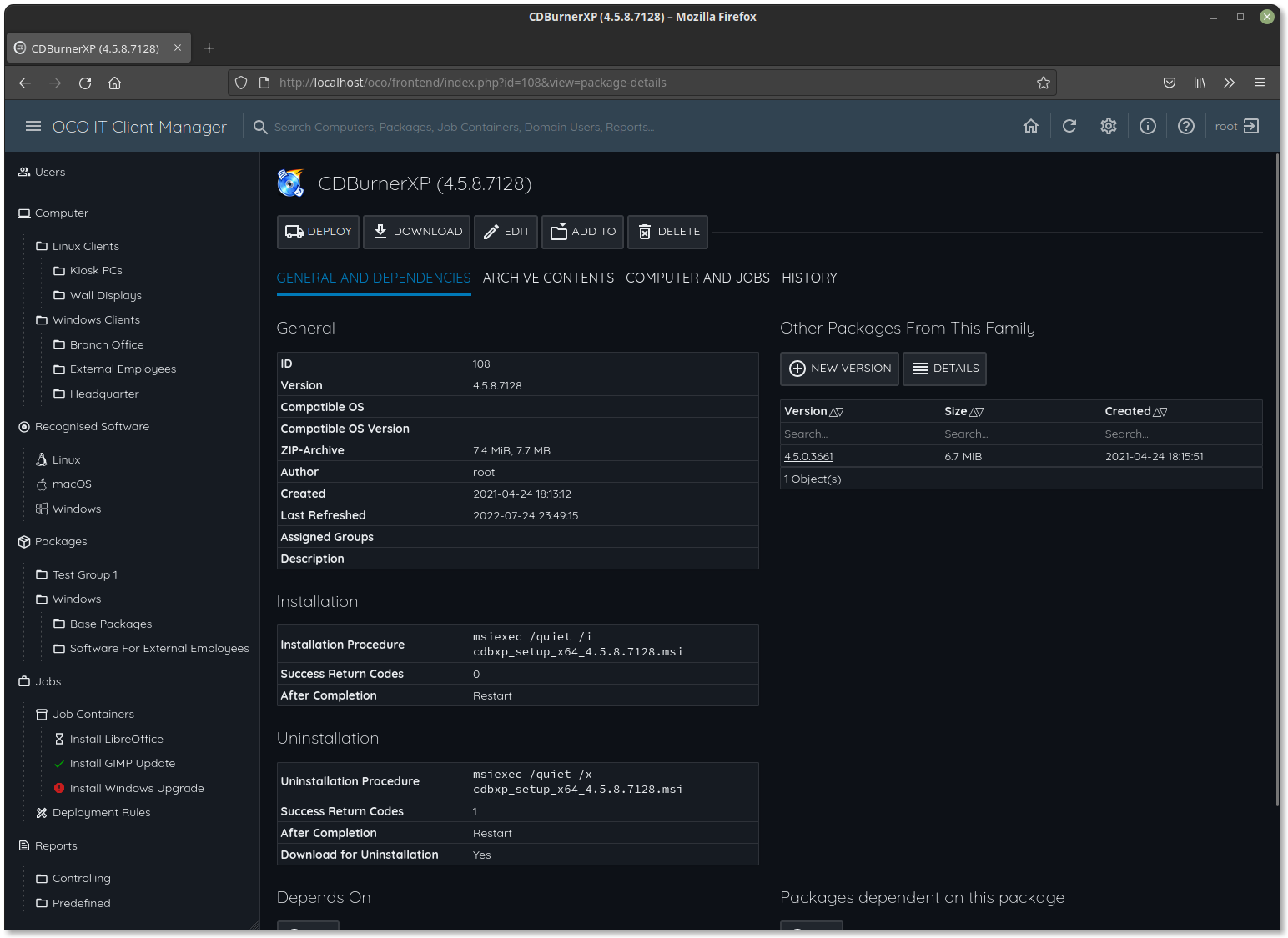Focus the global search field

pos(626,127)
